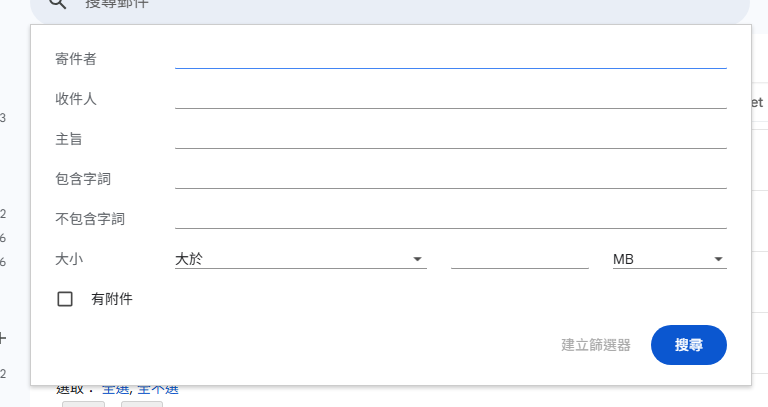This screenshot has height=407, width=768.
Task: Select the 主旨 input field
Action: [x=450, y=138]
